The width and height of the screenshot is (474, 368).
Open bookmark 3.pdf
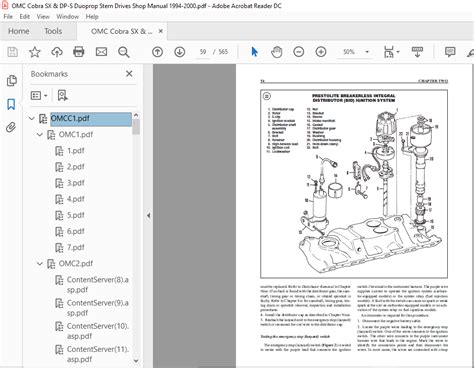tap(76, 183)
